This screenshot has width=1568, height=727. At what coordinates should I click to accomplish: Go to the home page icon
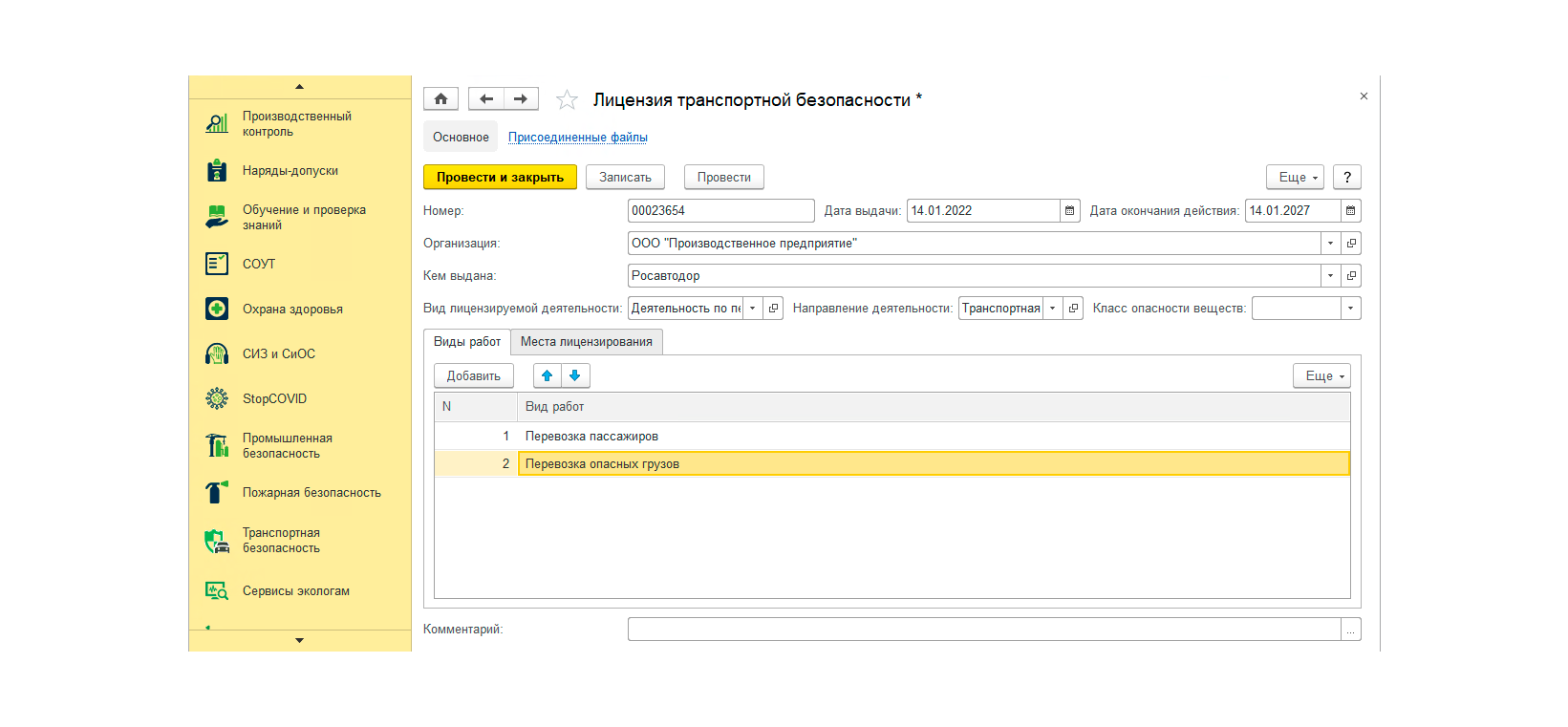pyautogui.click(x=440, y=99)
